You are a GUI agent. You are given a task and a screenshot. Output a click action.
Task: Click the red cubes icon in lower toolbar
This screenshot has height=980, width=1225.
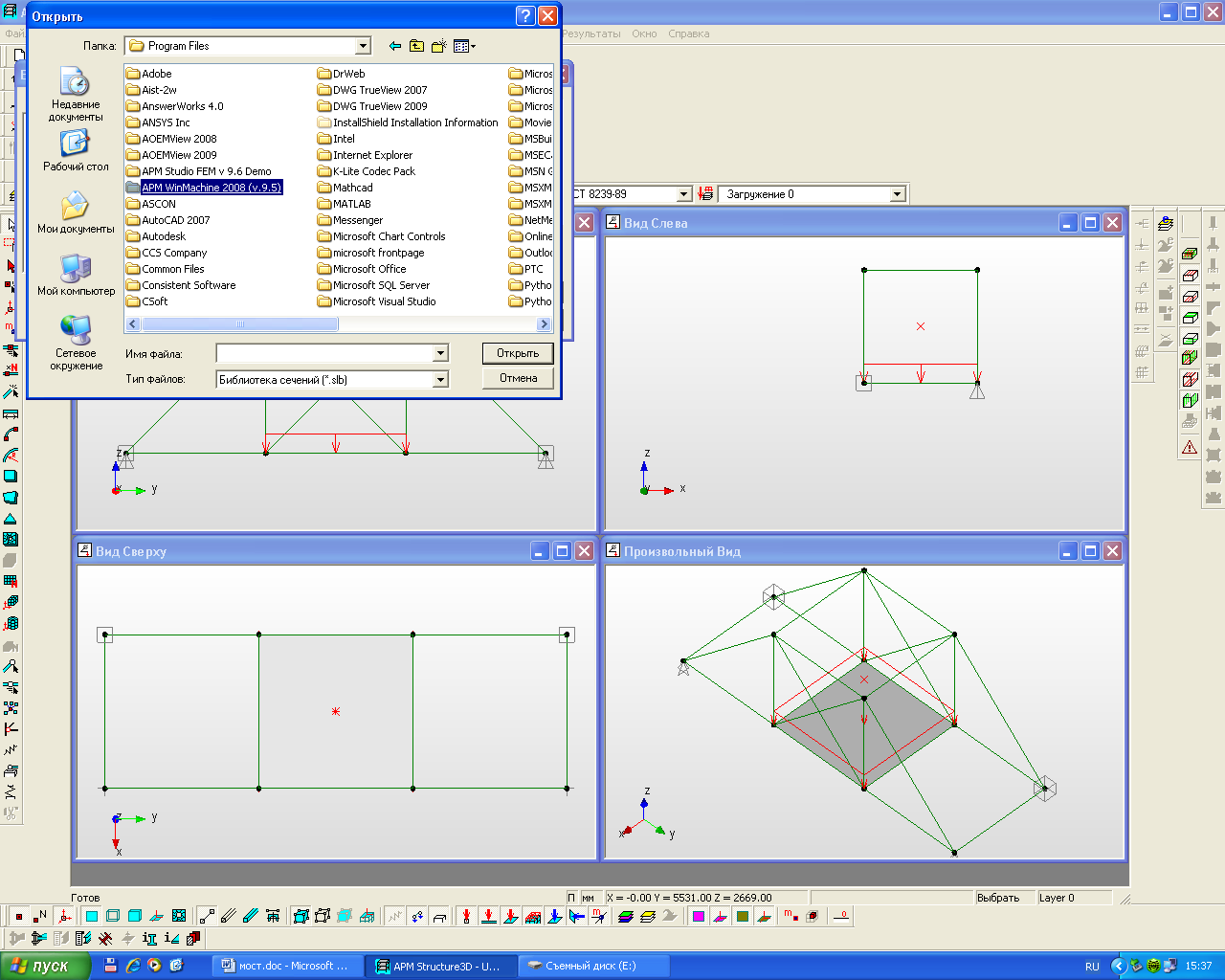[194, 939]
